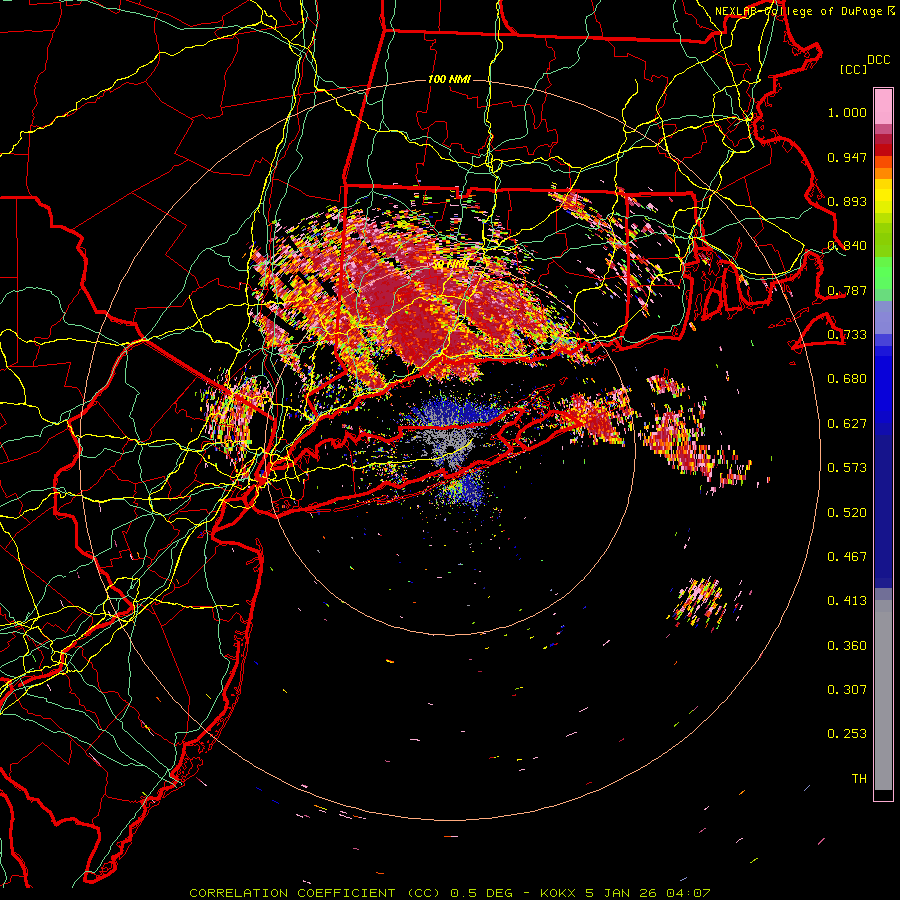Click the 04:07 timestamp in the caption
Image resolution: width=900 pixels, height=900 pixels.
coord(688,893)
